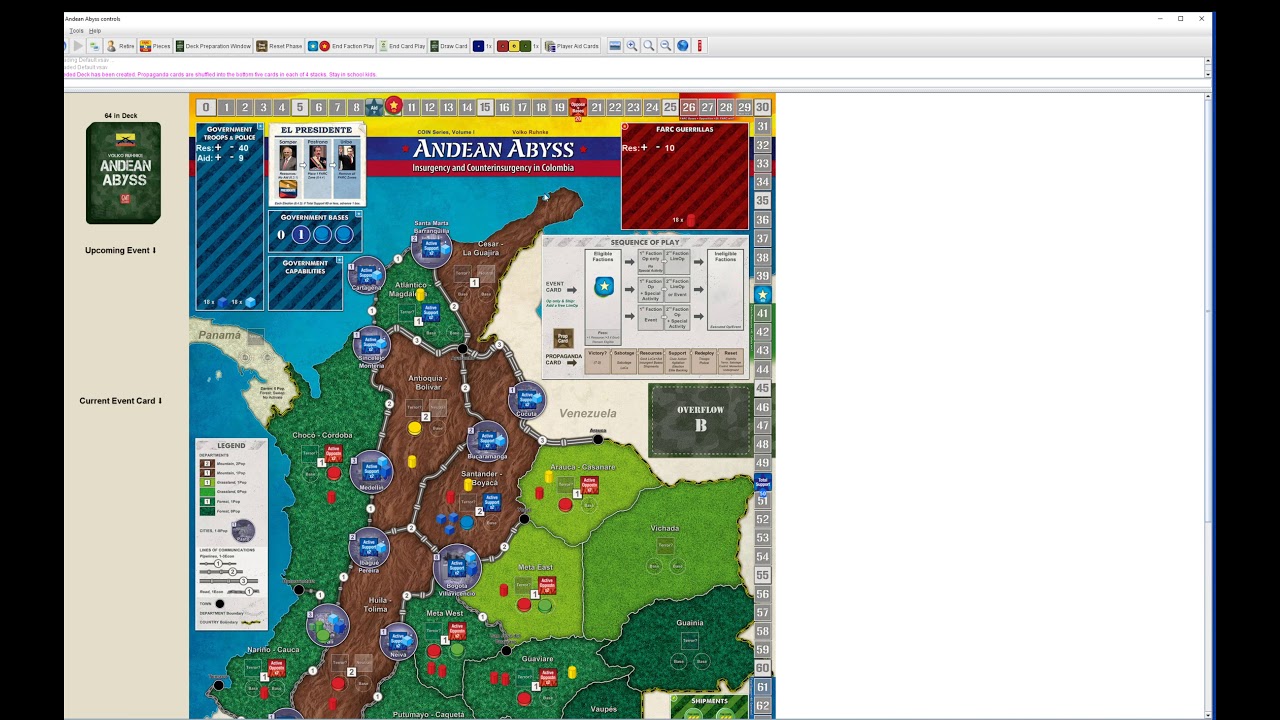Click the step forward arrow in toolbar

pyautogui.click(x=77, y=46)
